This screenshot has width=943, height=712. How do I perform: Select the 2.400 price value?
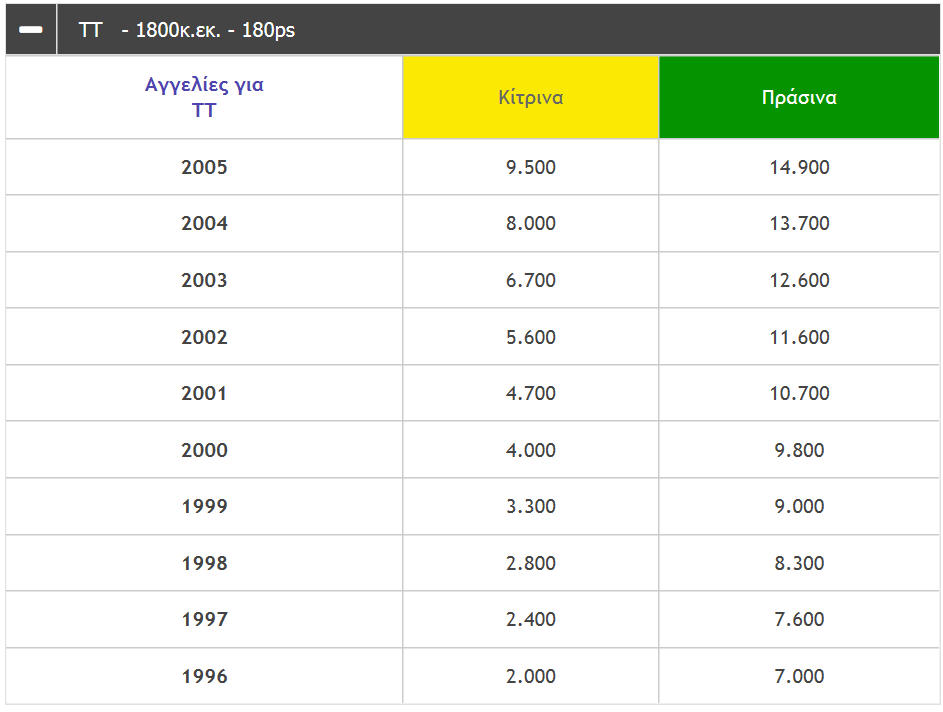coord(531,619)
